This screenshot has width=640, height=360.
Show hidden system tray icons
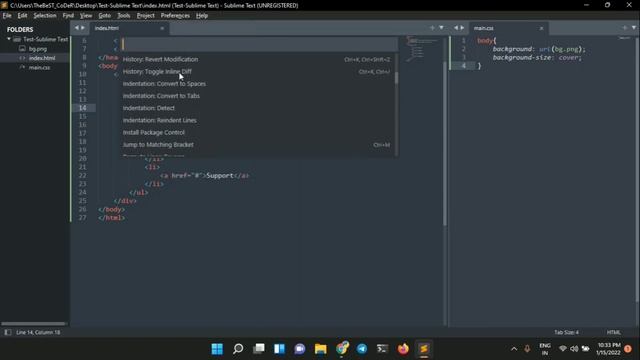[514, 349]
